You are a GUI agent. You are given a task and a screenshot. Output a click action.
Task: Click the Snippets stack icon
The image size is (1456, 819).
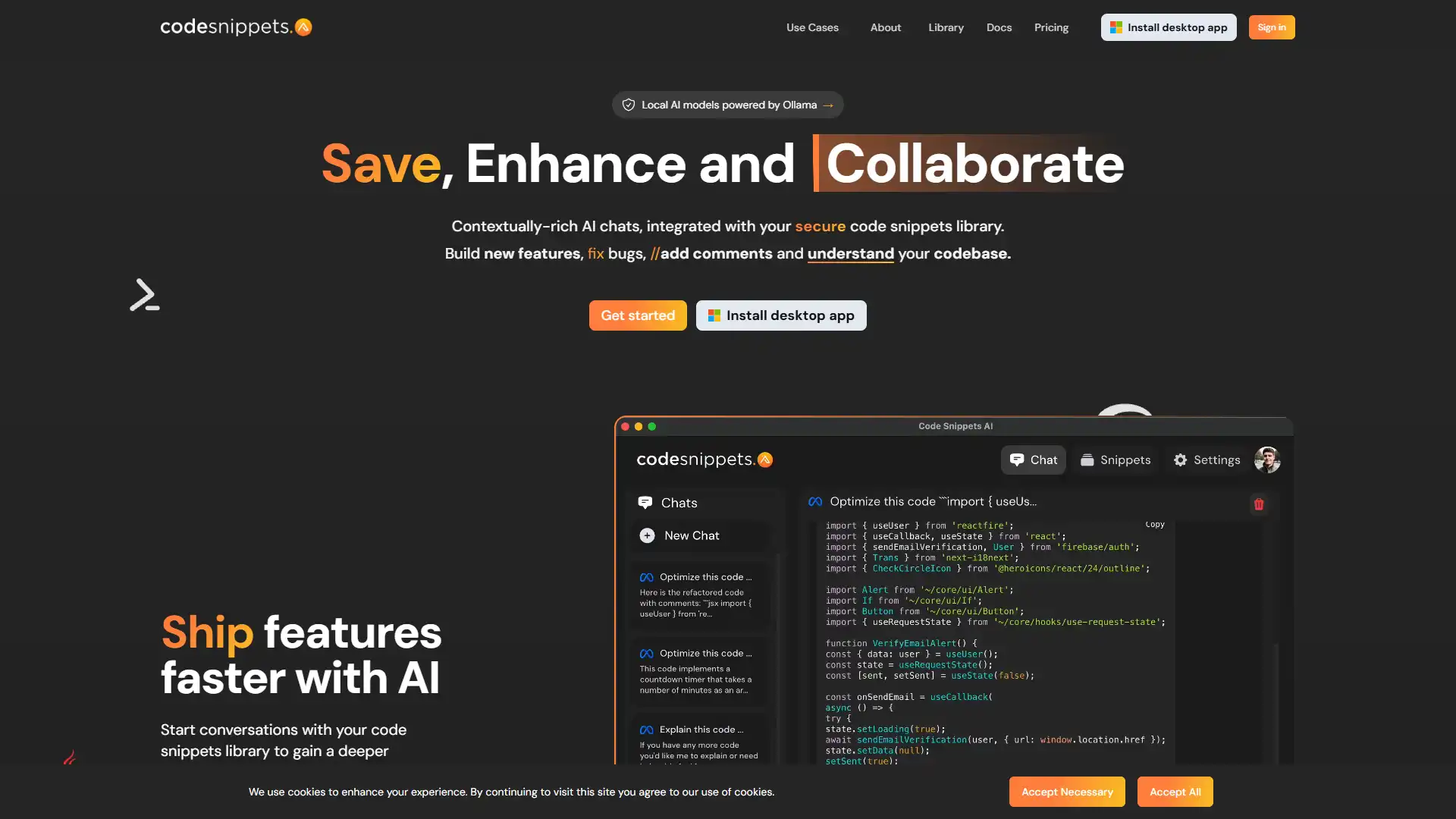click(x=1087, y=460)
